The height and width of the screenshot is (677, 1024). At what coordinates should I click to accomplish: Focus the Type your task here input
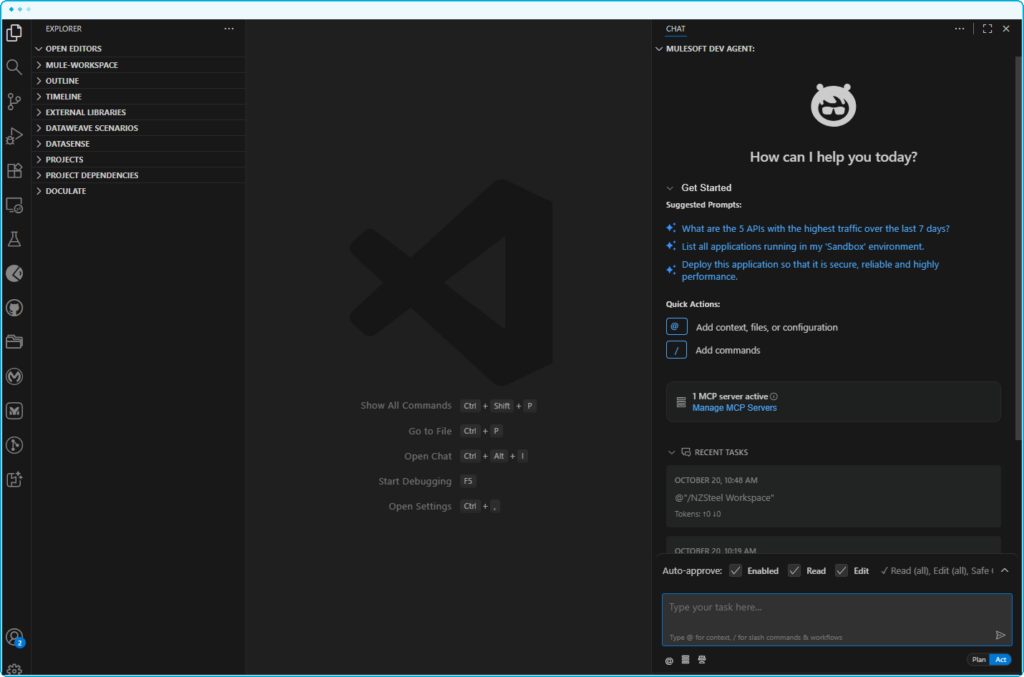point(837,620)
